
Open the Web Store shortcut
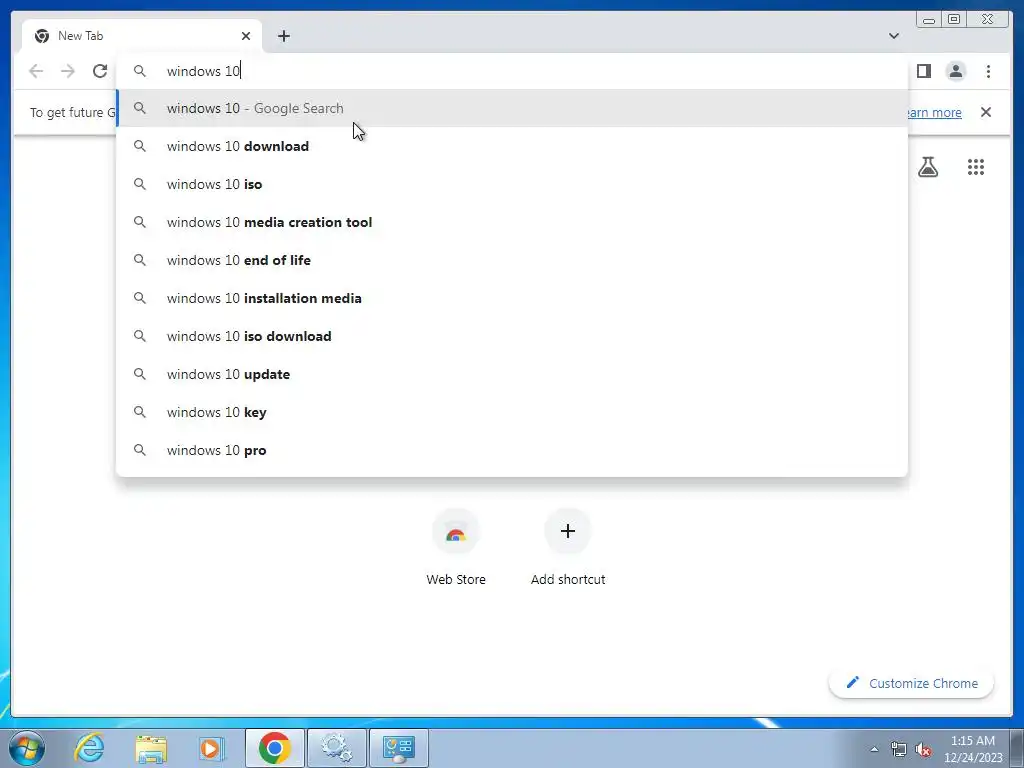[456, 547]
